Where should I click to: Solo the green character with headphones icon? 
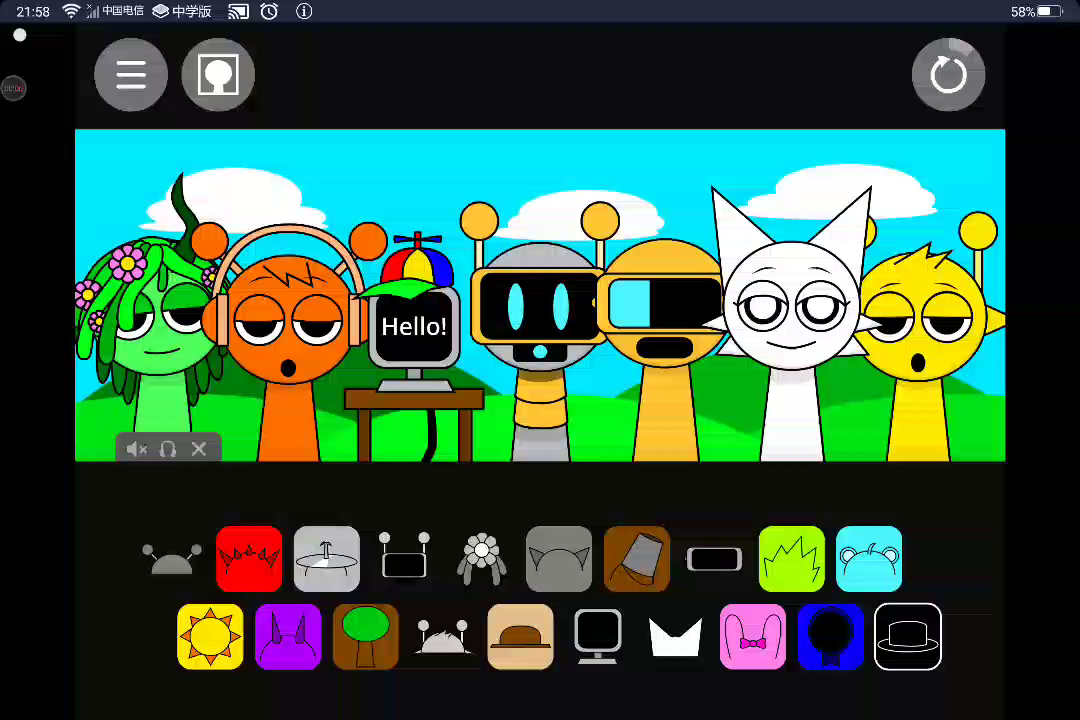pos(168,449)
